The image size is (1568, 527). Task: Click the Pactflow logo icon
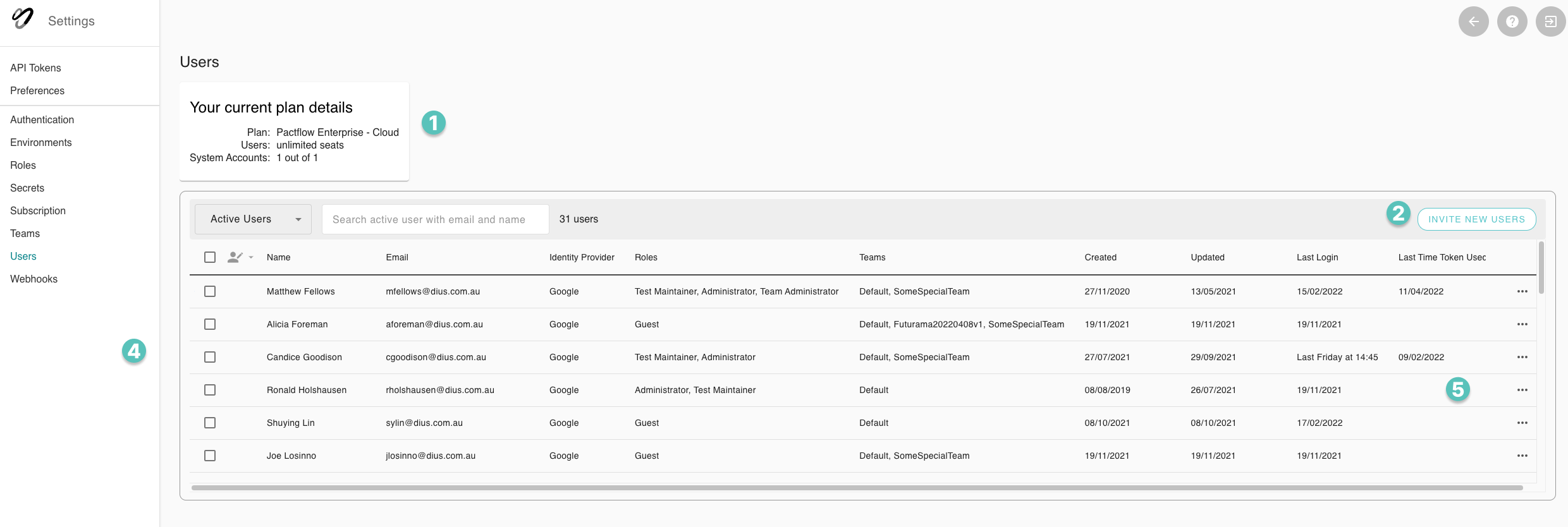click(x=23, y=19)
